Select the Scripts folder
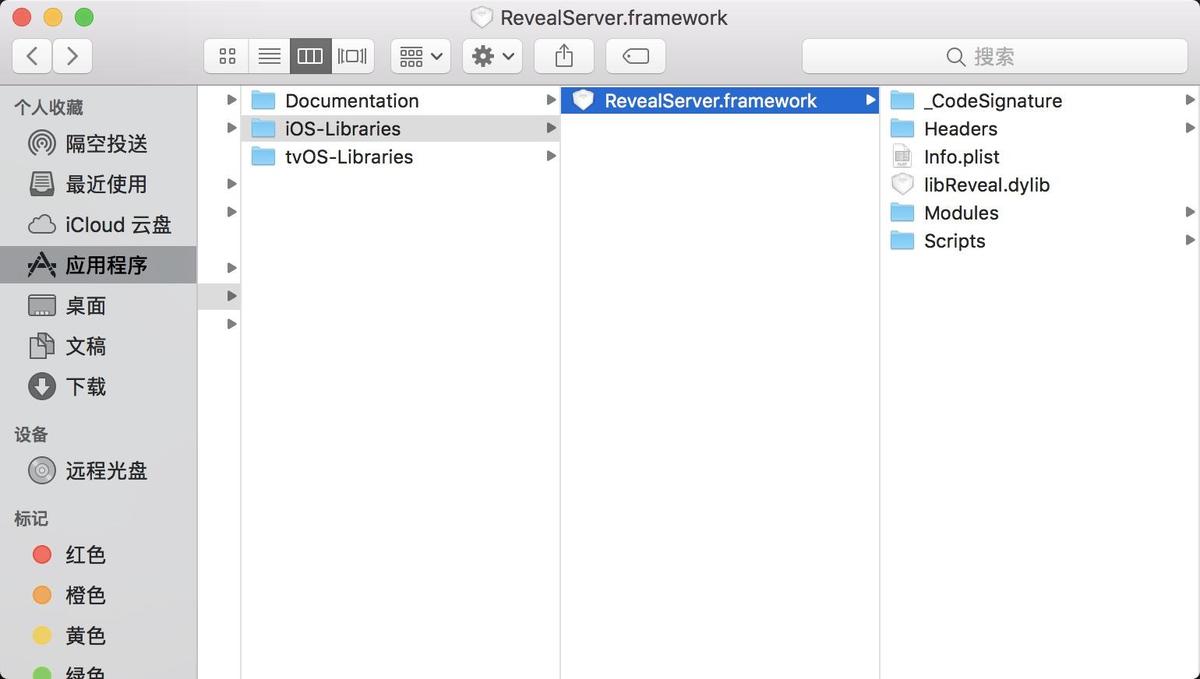This screenshot has height=679, width=1200. click(x=1040, y=241)
